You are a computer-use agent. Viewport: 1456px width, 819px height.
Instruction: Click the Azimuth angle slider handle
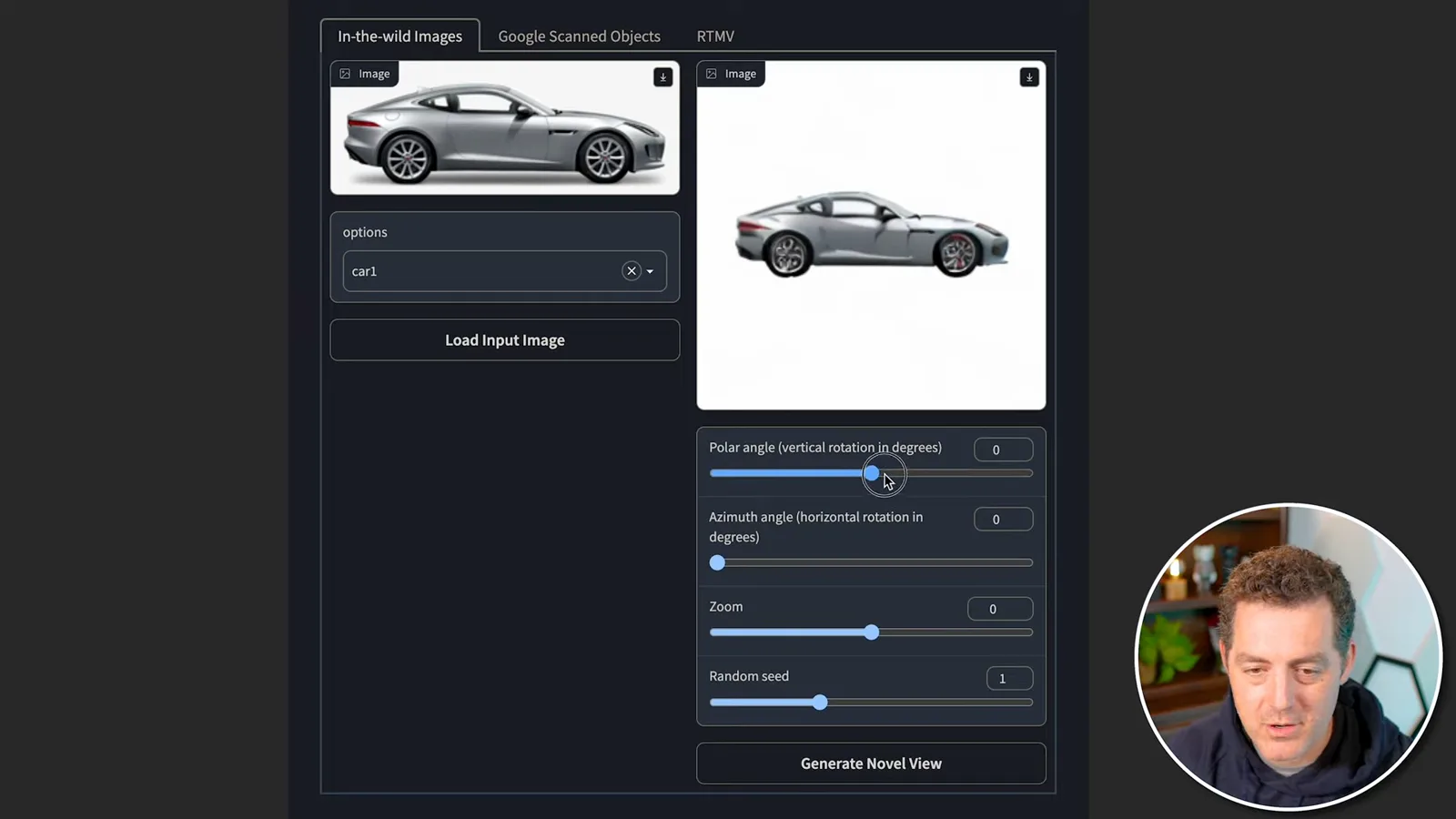click(717, 562)
